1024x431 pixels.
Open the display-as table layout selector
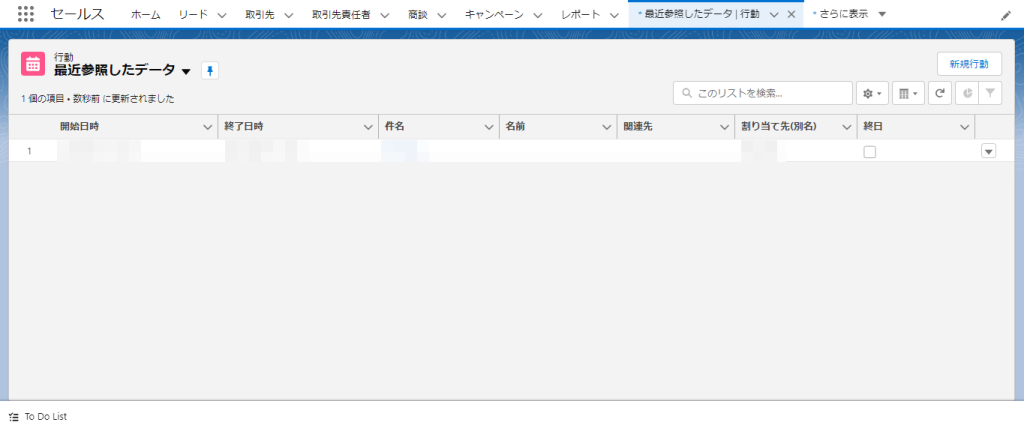click(908, 93)
